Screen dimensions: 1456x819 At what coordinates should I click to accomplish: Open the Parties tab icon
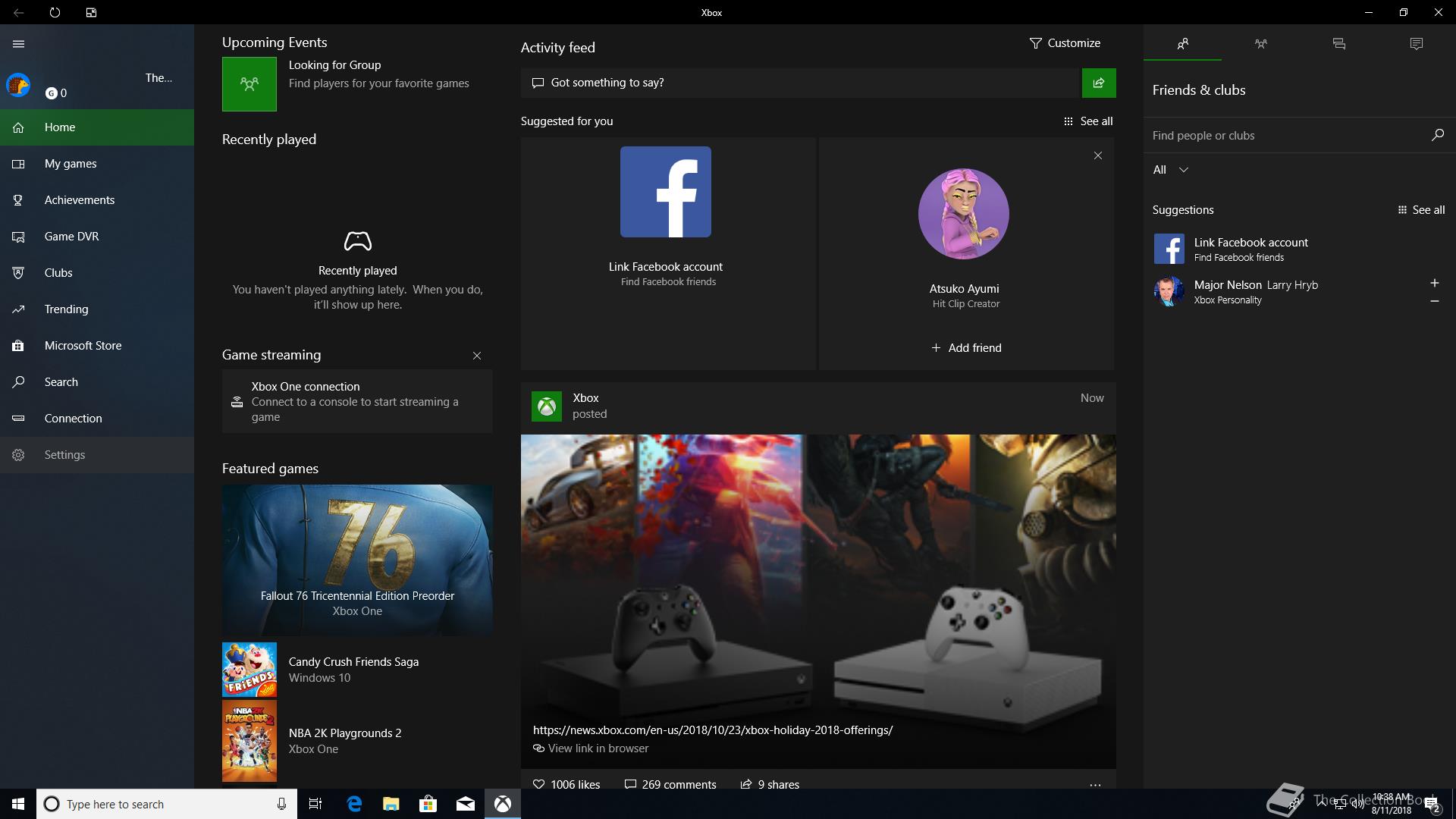pyautogui.click(x=1260, y=44)
